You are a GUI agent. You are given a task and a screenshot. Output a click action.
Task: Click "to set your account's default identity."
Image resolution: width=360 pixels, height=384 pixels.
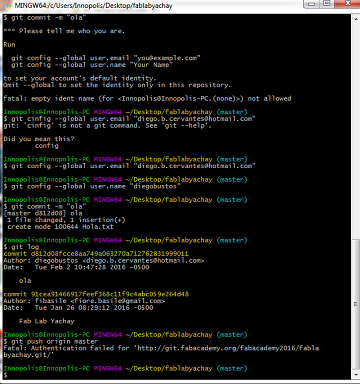80,78
